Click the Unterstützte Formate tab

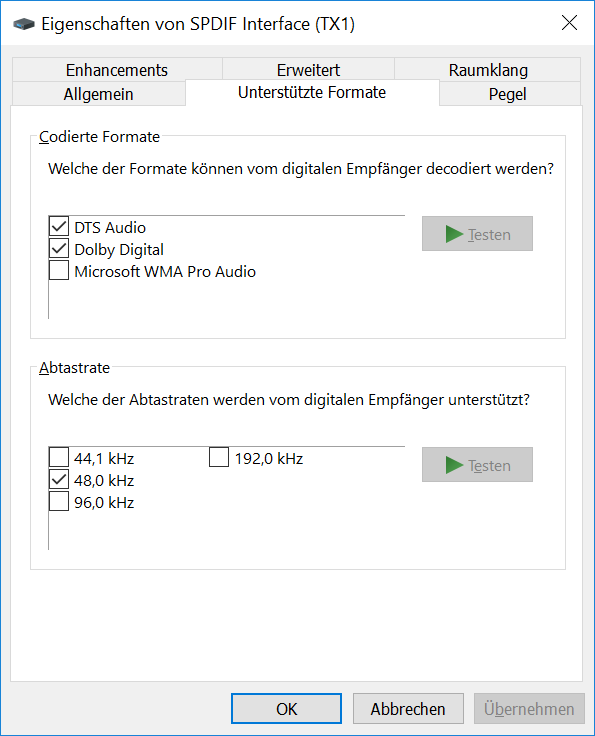(312, 92)
